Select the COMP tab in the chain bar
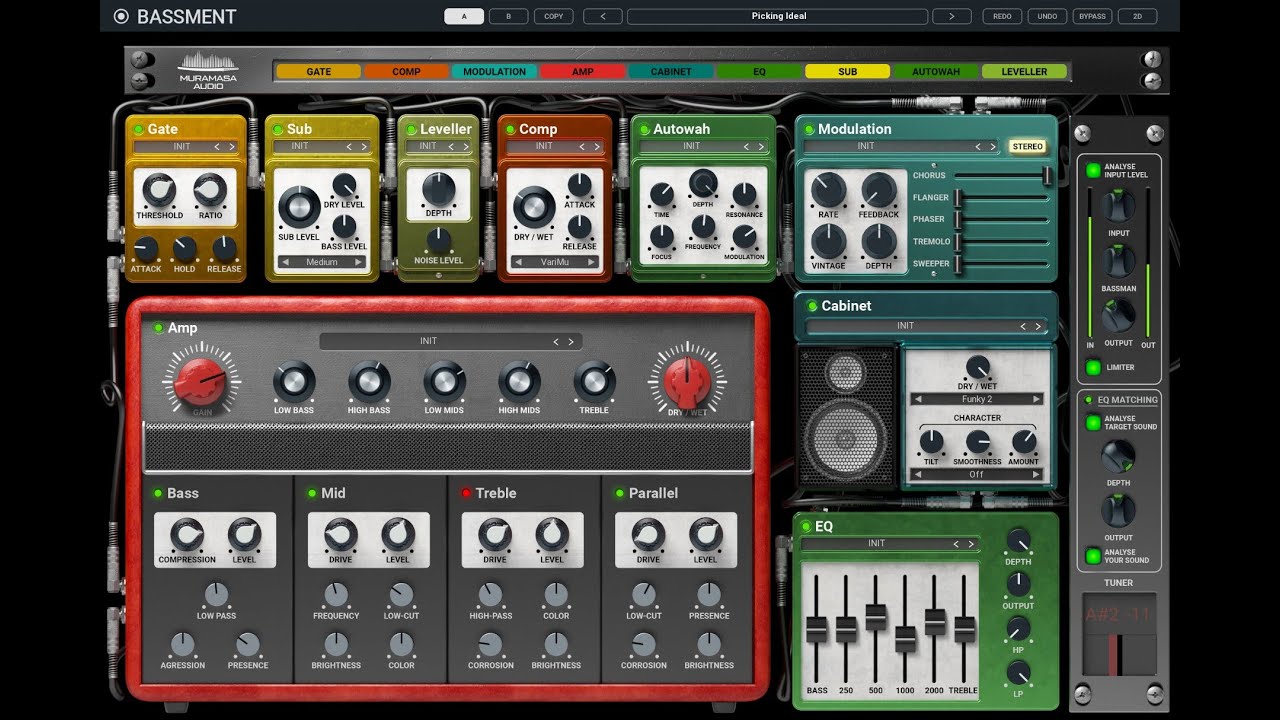The image size is (1280, 720). (407, 72)
